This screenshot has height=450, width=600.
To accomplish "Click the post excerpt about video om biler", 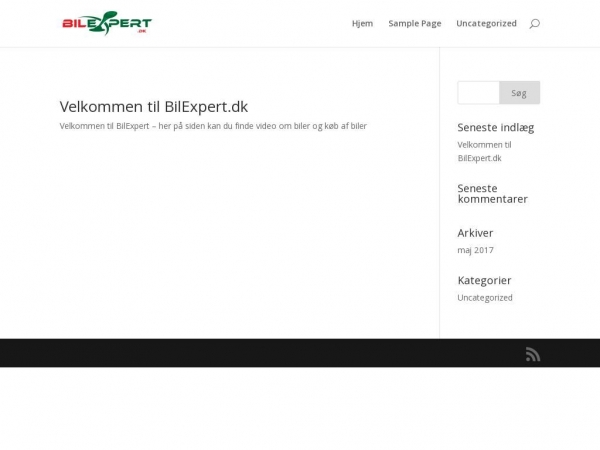I will click(x=213, y=126).
